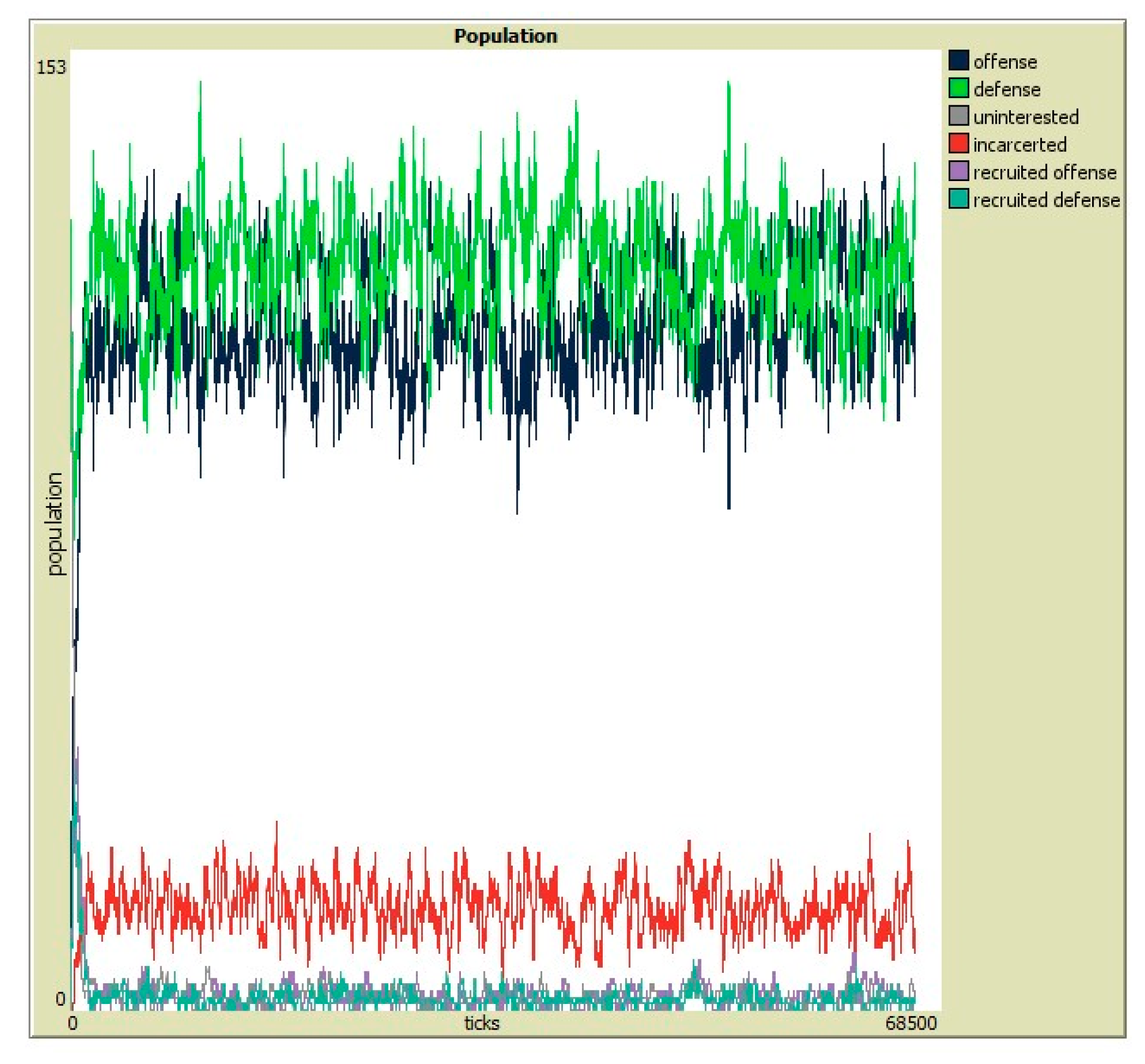The width and height of the screenshot is (1145, 1064).
Task: Select the uninterested legend label
Action: click(x=1026, y=117)
